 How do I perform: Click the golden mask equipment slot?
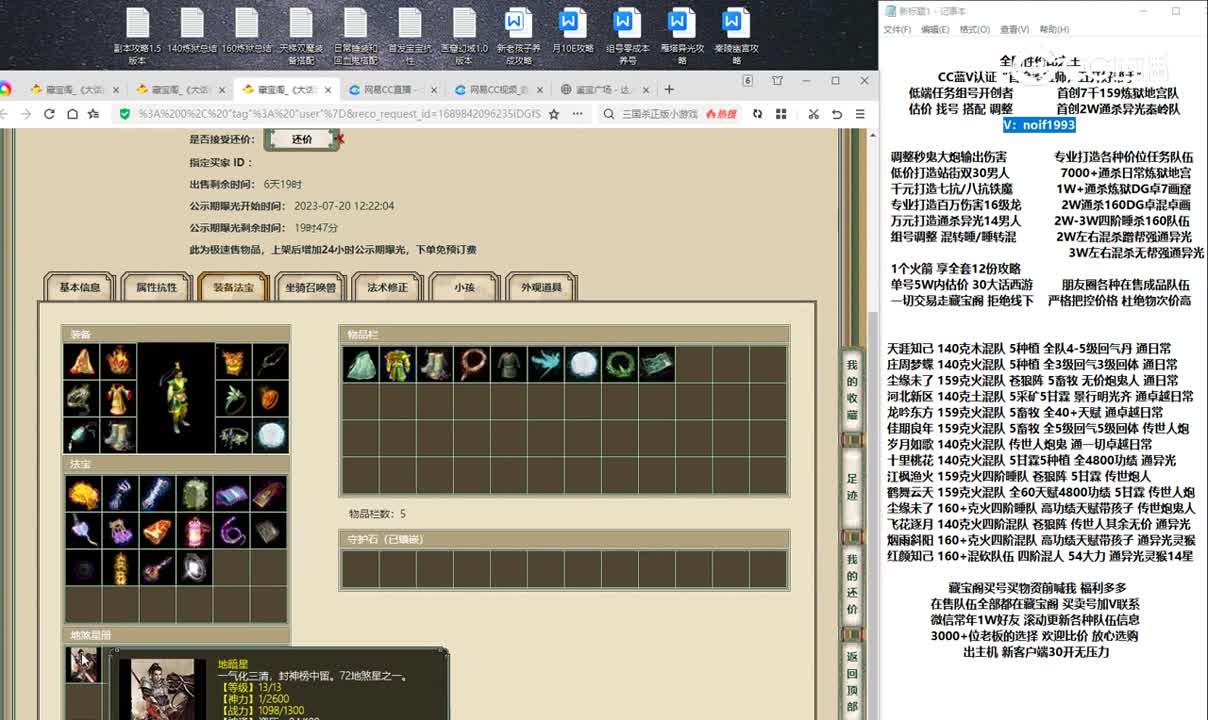[x=233, y=362]
